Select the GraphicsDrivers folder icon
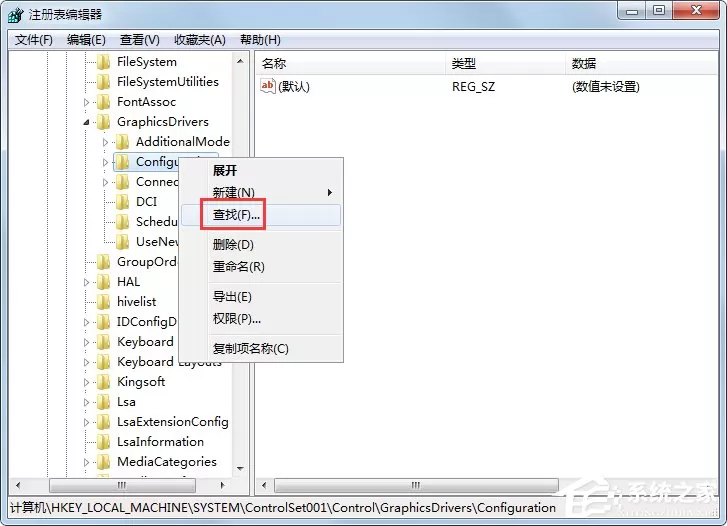The height and width of the screenshot is (526, 727). [103, 122]
